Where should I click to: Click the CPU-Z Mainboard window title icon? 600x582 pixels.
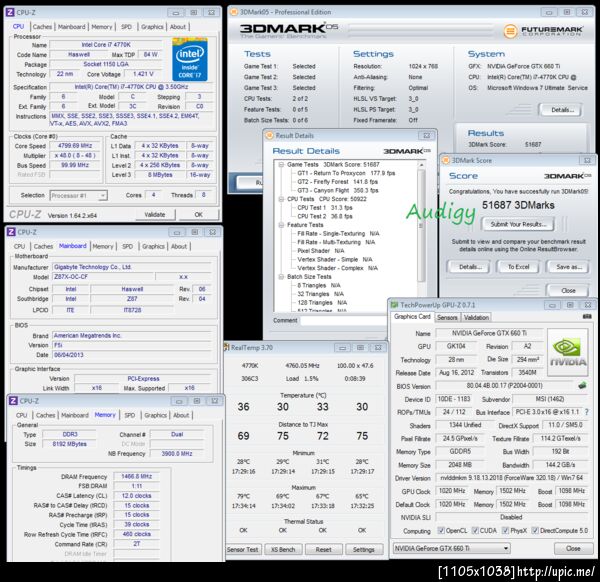[11, 232]
